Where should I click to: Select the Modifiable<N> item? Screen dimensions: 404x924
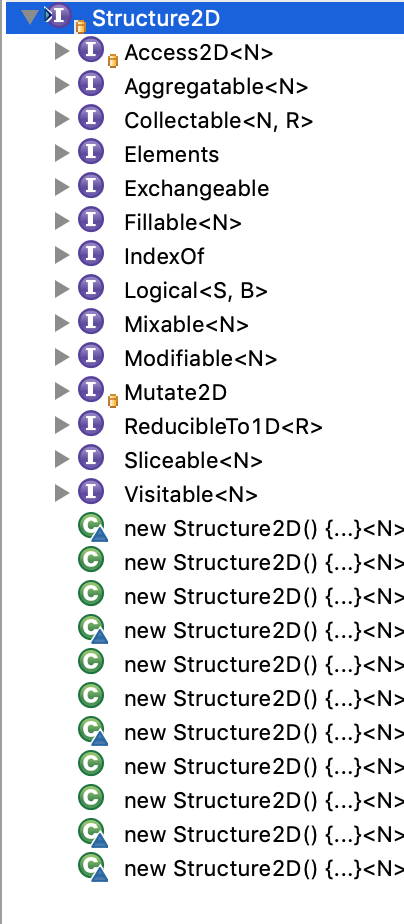click(x=200, y=358)
